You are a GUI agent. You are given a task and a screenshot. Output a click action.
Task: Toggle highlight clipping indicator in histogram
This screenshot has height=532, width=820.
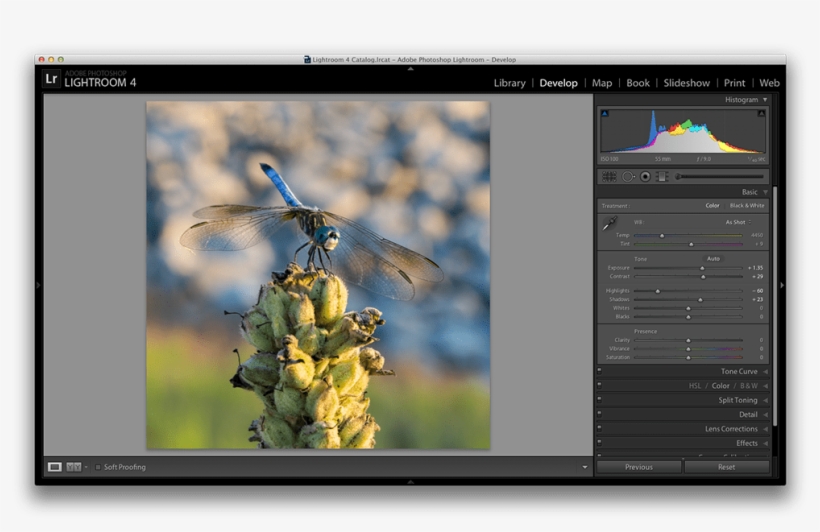click(x=761, y=113)
